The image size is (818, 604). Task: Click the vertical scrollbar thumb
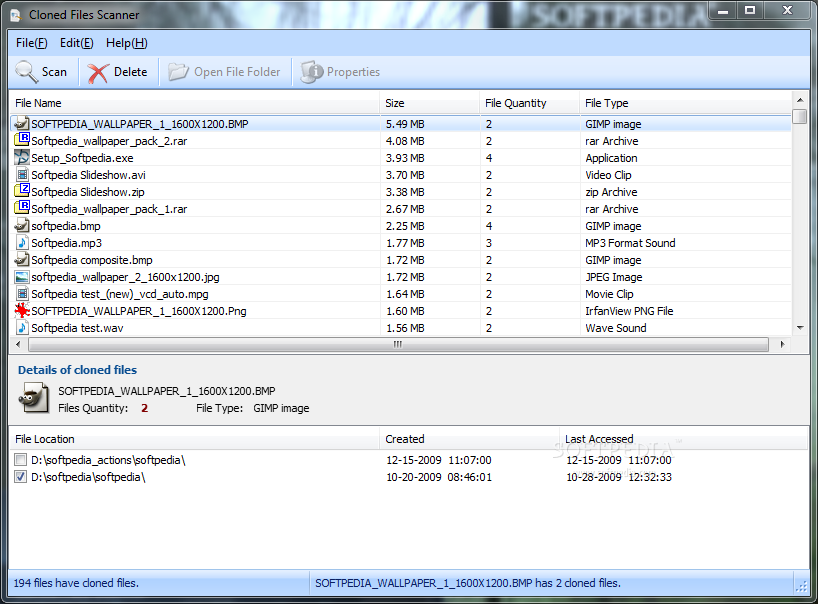800,116
